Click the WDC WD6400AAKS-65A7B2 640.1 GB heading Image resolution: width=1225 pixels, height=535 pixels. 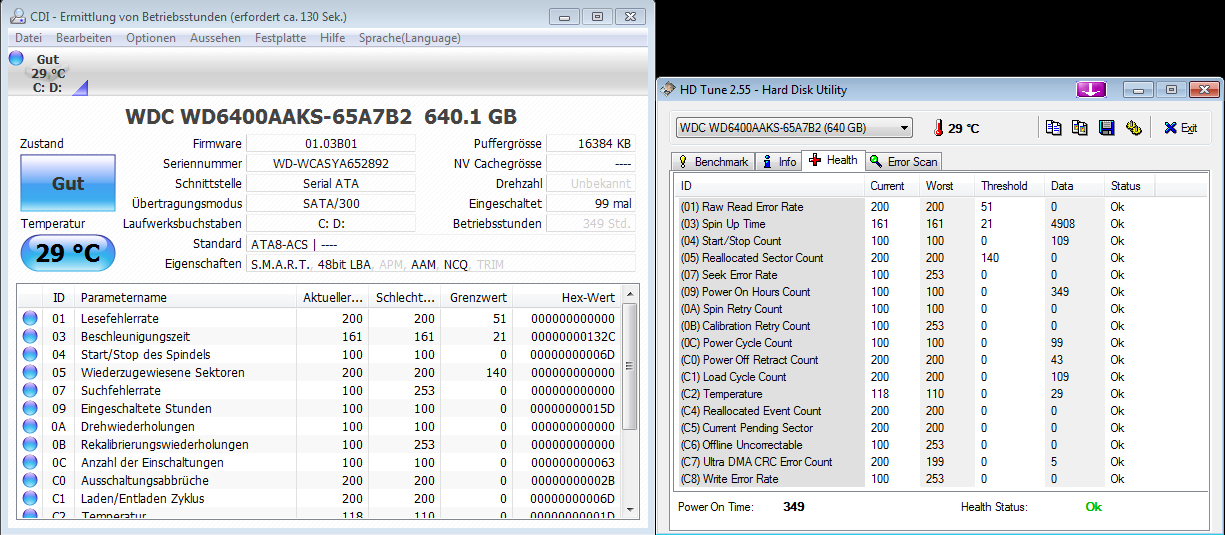[x=321, y=117]
